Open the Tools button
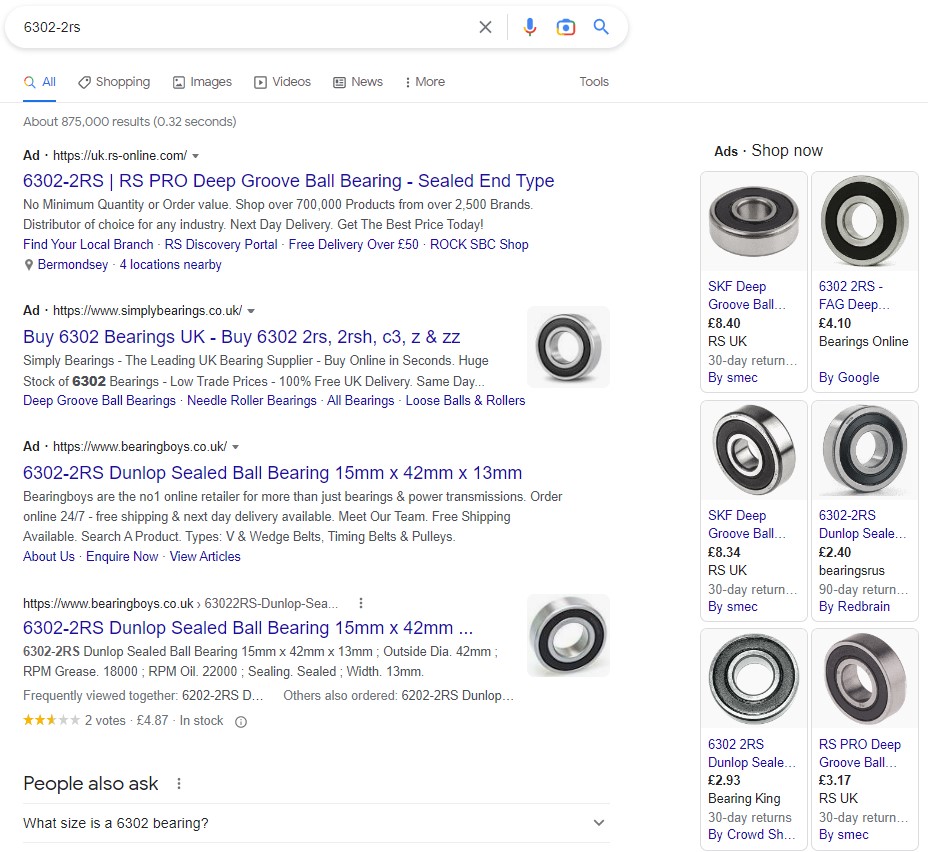The height and width of the screenshot is (852, 928). [x=594, y=82]
